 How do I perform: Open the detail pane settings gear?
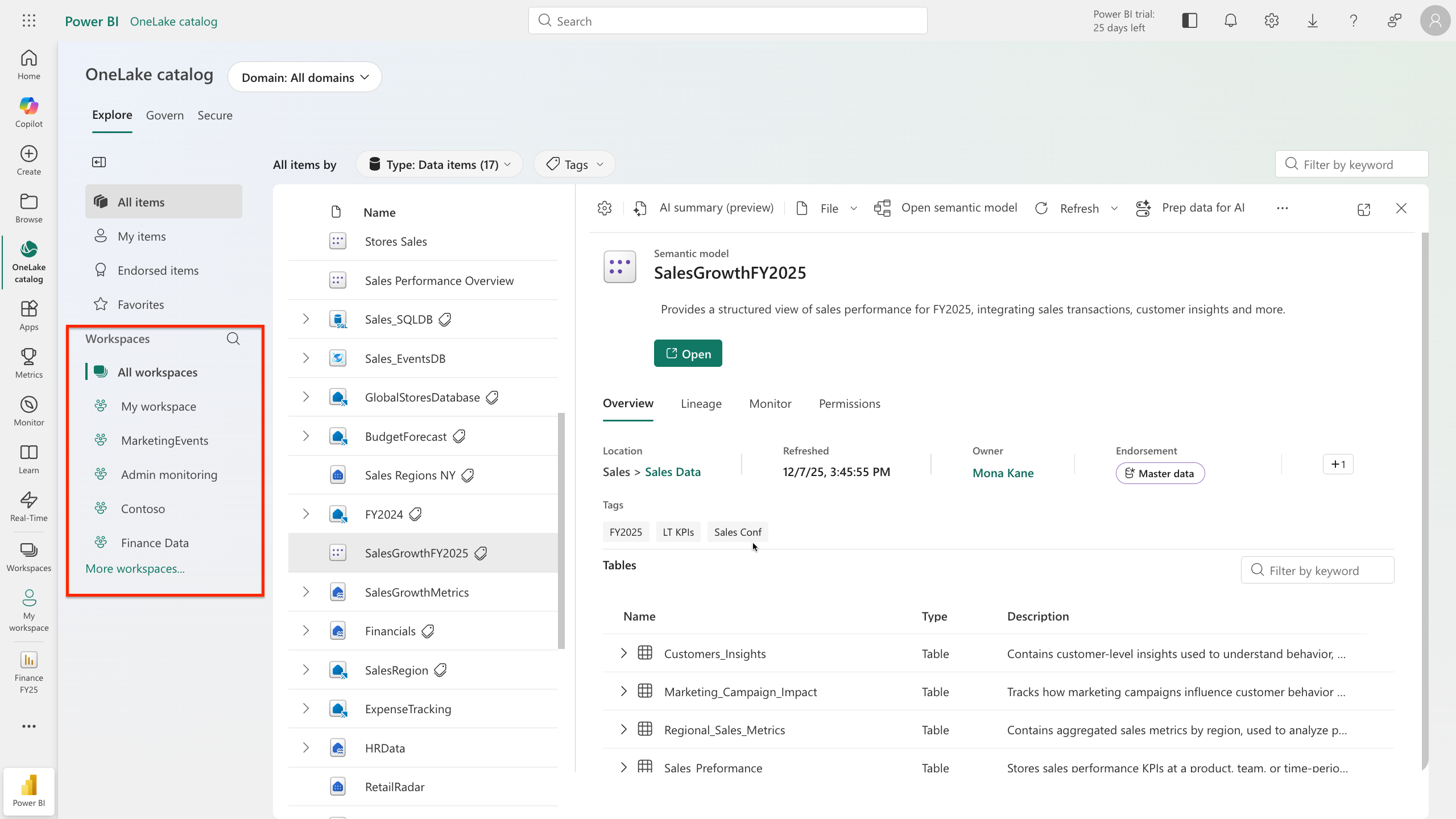604,208
